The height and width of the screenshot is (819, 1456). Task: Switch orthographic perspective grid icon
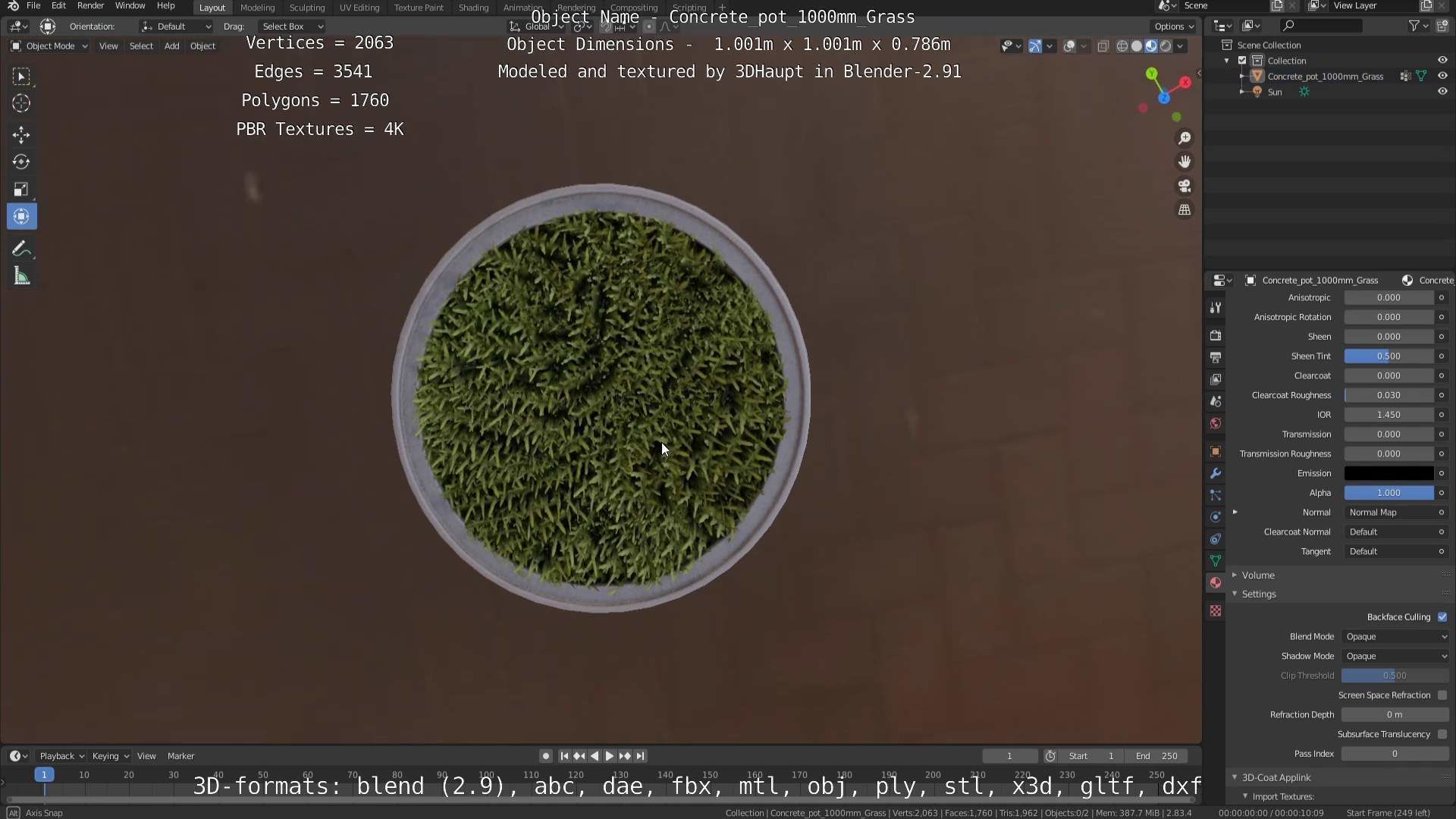point(1184,210)
